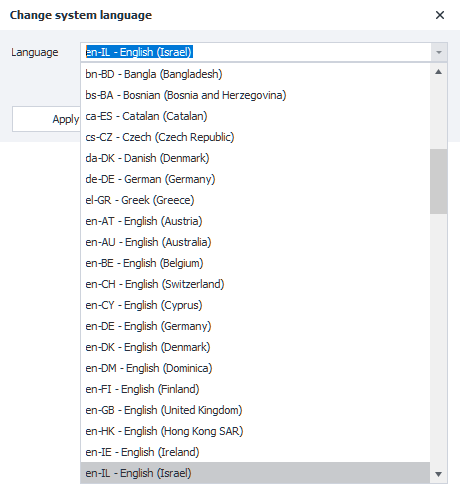Select en-DE - English (Germany)
Image resolution: width=460 pixels, height=484 pixels.
pos(255,326)
